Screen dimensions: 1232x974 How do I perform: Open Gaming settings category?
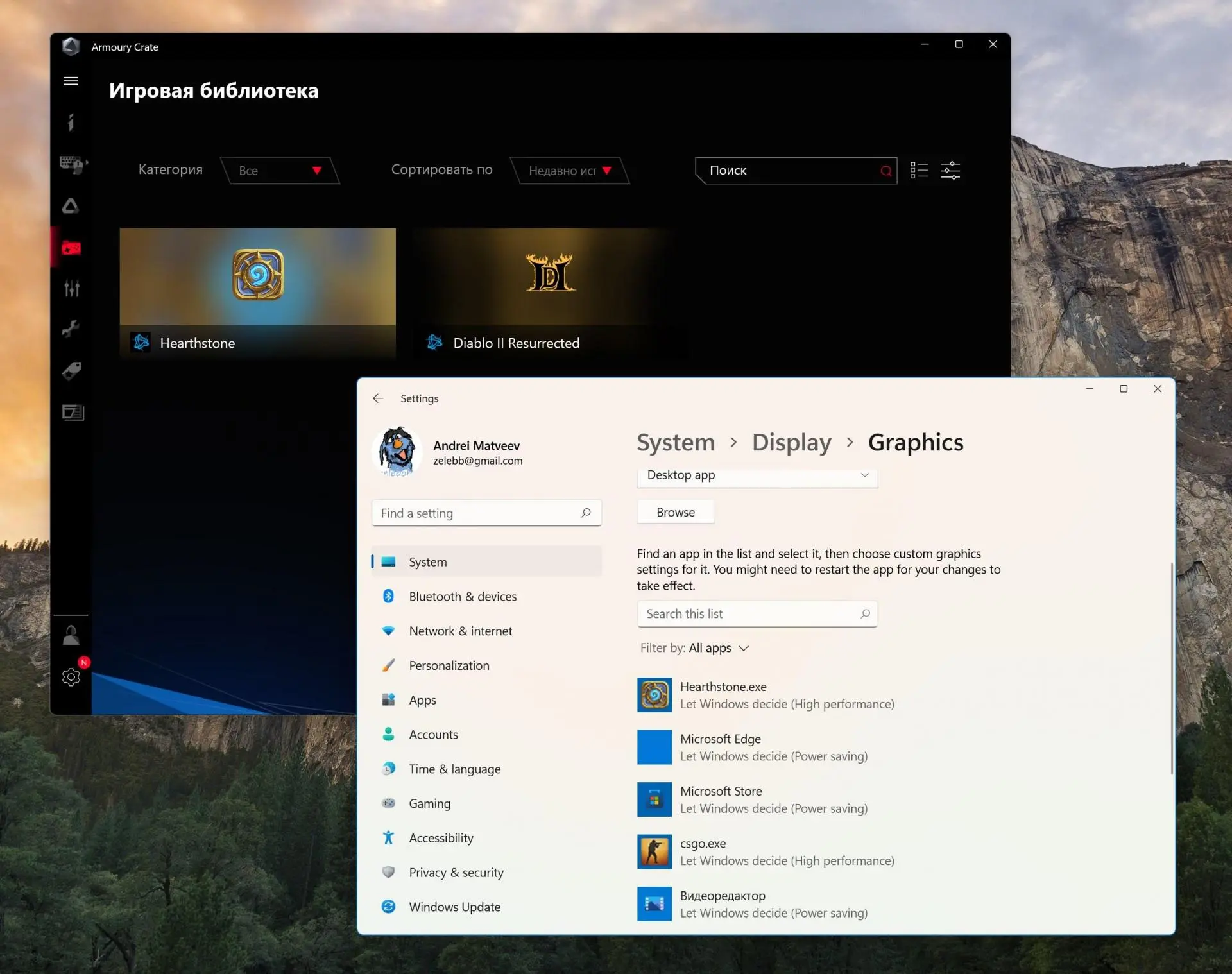point(486,803)
